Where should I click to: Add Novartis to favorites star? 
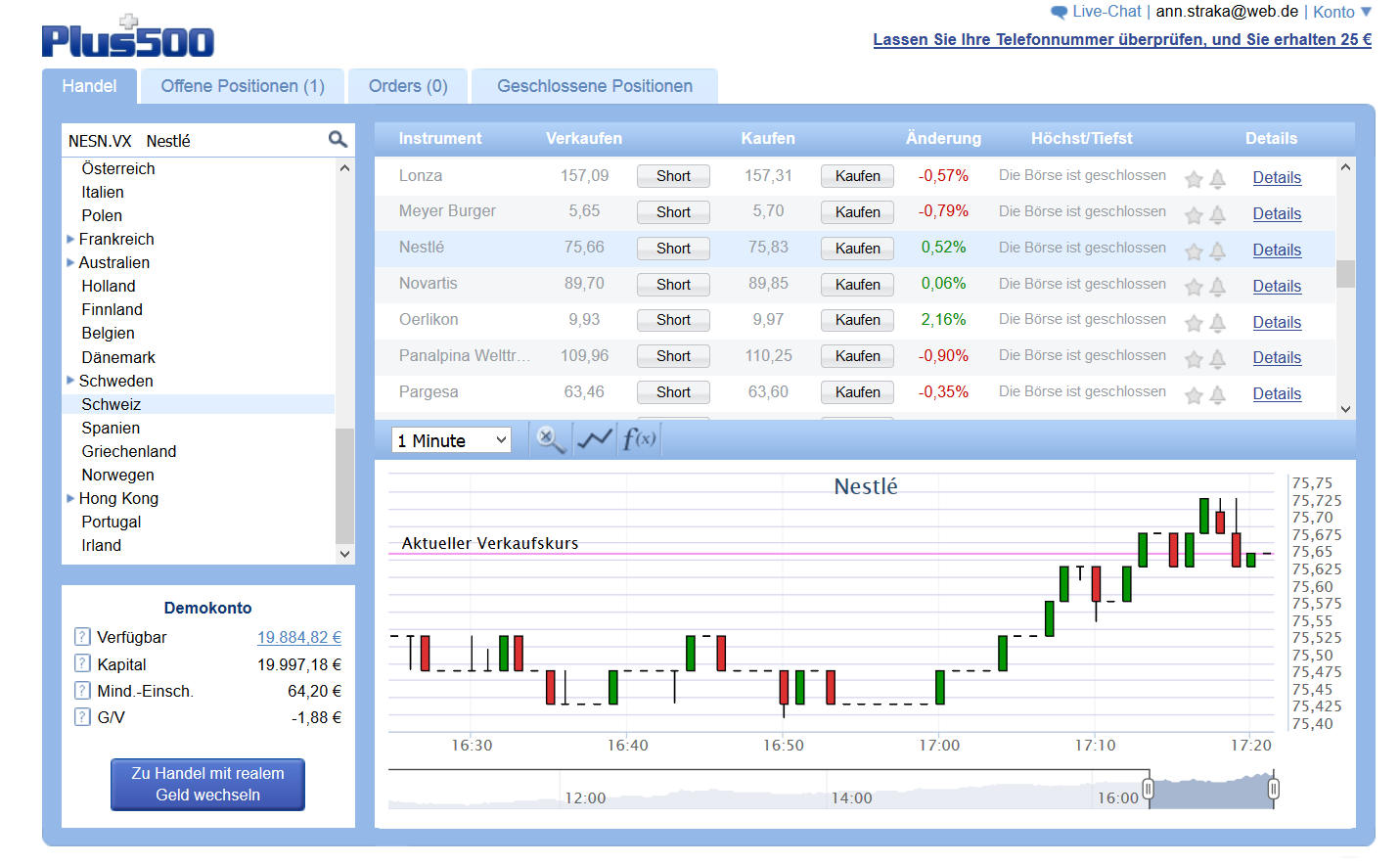(1194, 287)
